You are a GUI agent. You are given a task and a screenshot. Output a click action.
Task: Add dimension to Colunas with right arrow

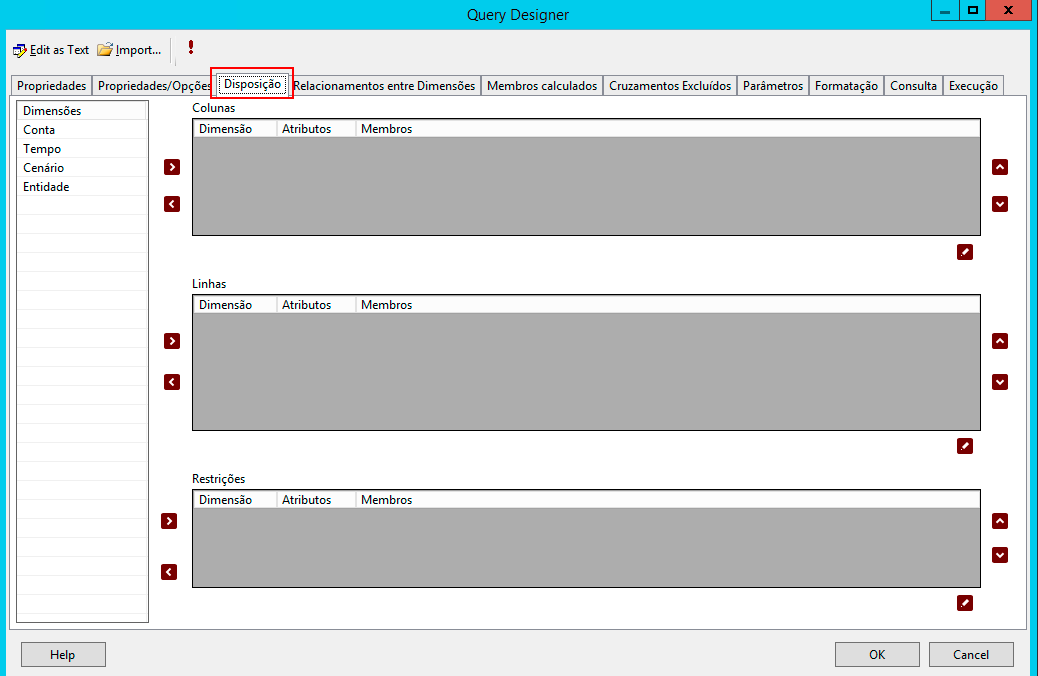point(172,167)
